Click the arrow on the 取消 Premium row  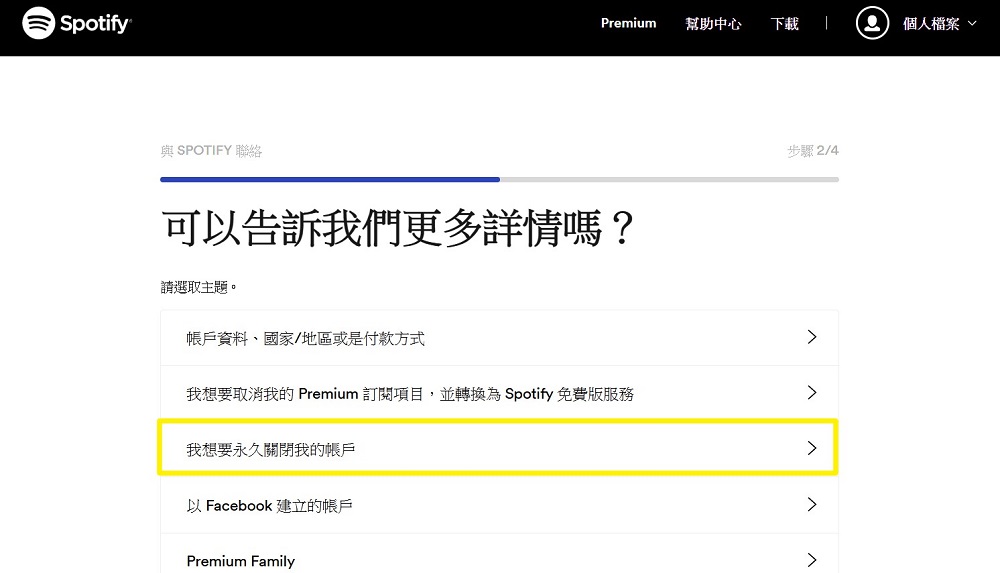click(x=812, y=392)
